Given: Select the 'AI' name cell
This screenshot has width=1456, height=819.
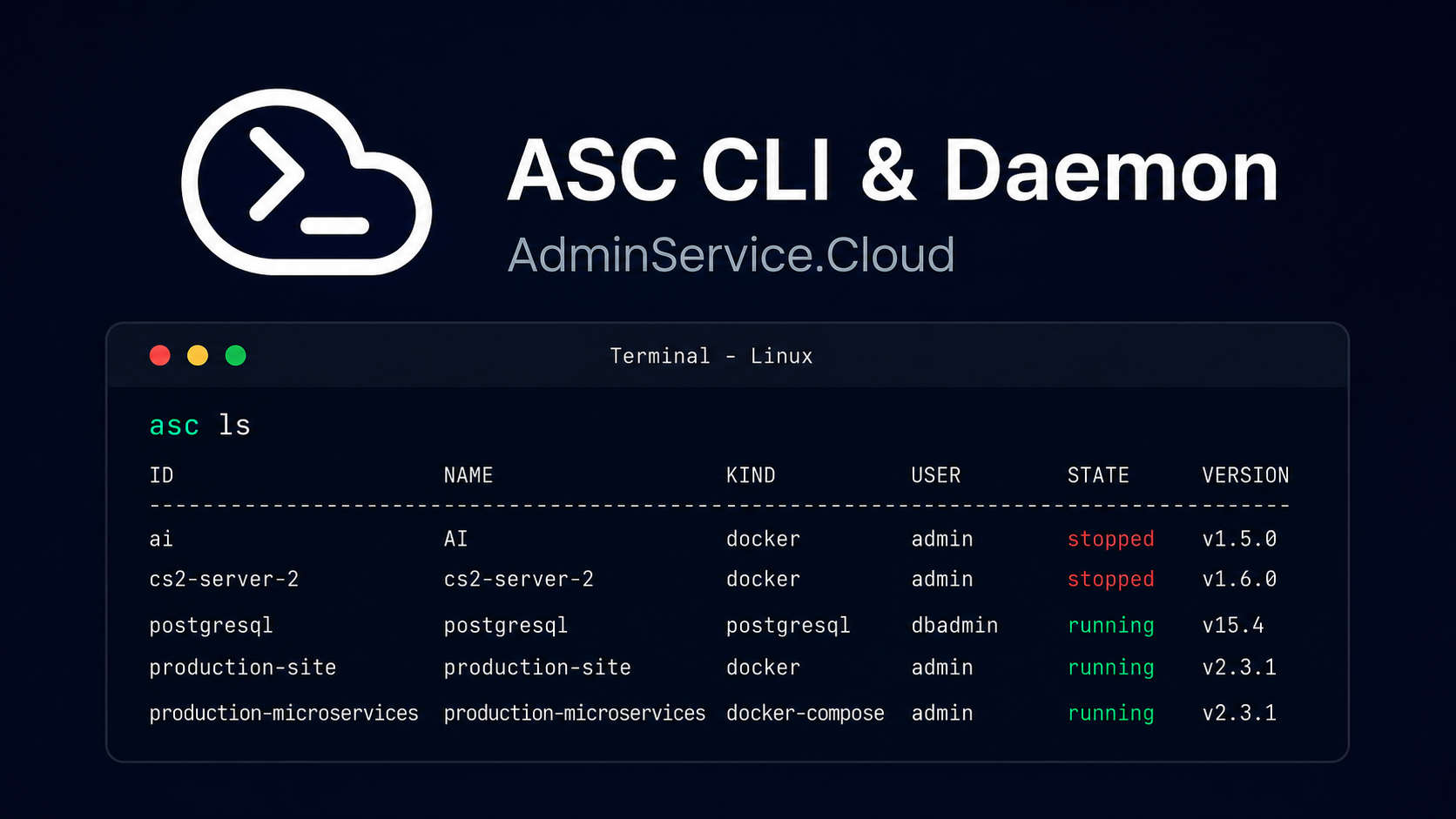Looking at the screenshot, I should click(x=455, y=539).
